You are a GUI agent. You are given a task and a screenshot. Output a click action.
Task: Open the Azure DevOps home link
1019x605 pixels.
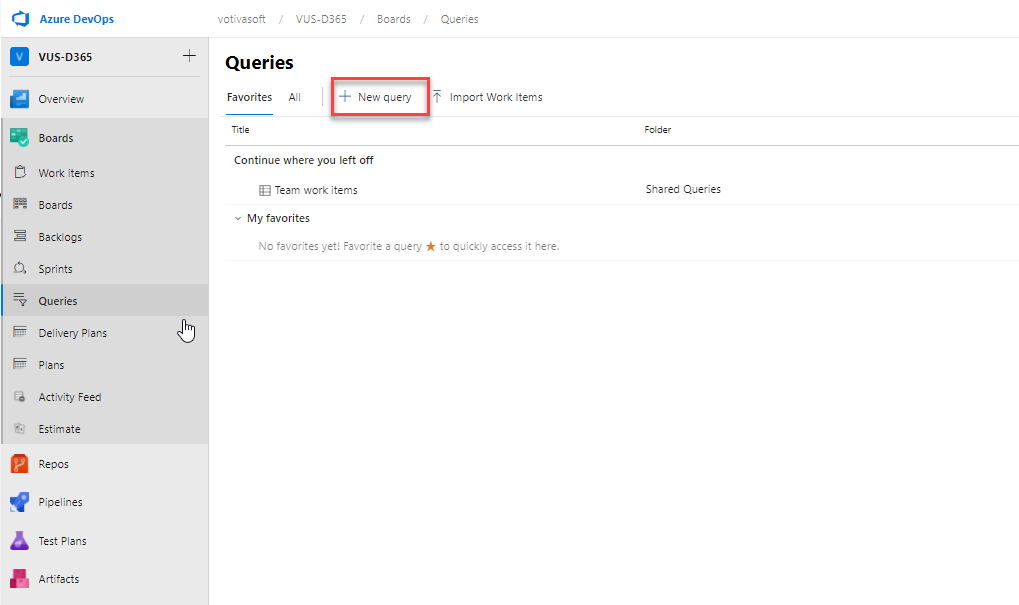pos(77,19)
